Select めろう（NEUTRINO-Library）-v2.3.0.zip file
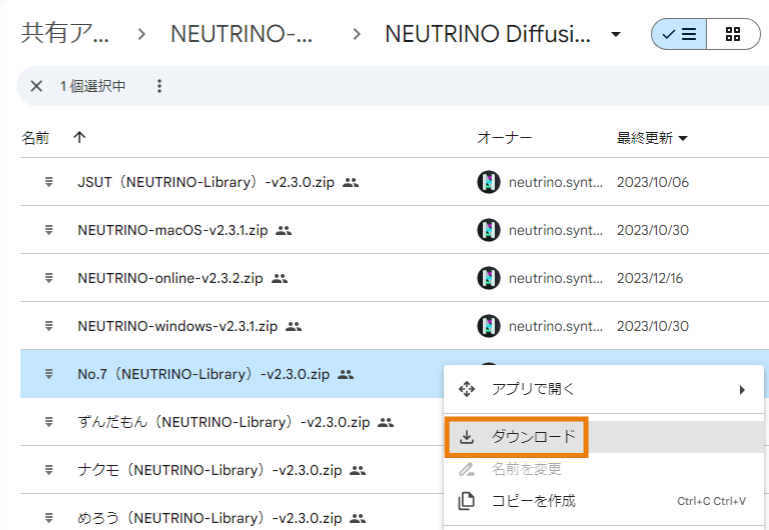 (x=209, y=518)
